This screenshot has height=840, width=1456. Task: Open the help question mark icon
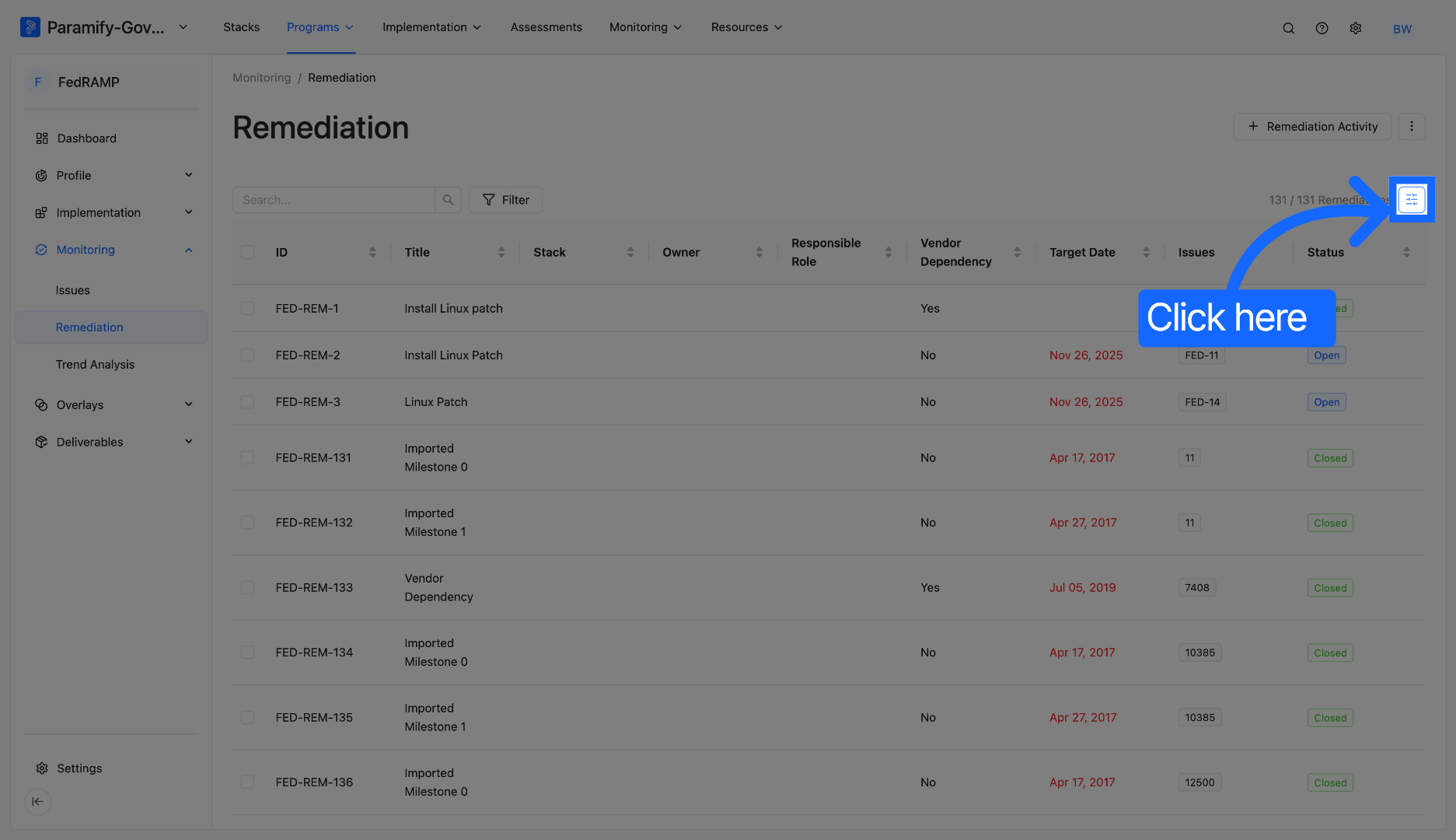[x=1322, y=28]
